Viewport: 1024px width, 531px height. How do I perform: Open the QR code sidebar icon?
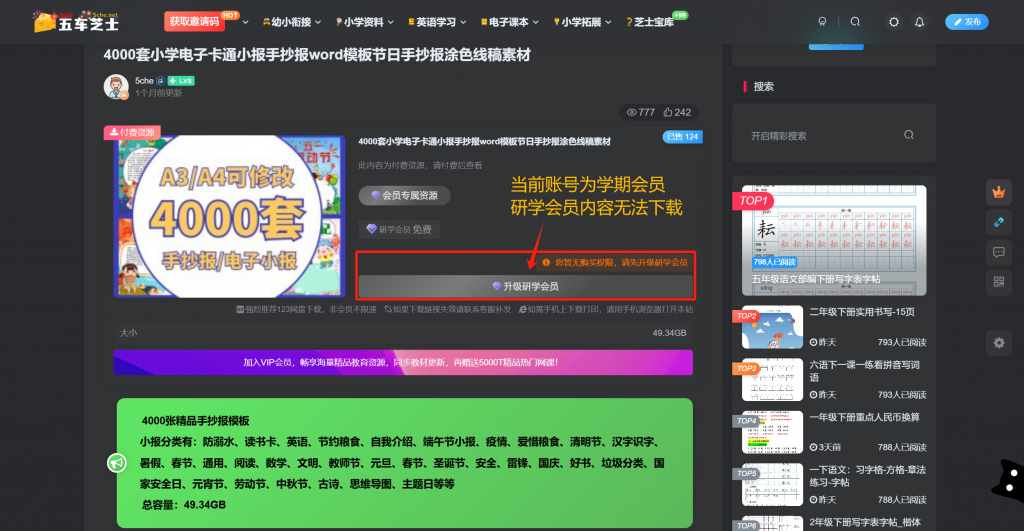pyautogui.click(x=999, y=282)
